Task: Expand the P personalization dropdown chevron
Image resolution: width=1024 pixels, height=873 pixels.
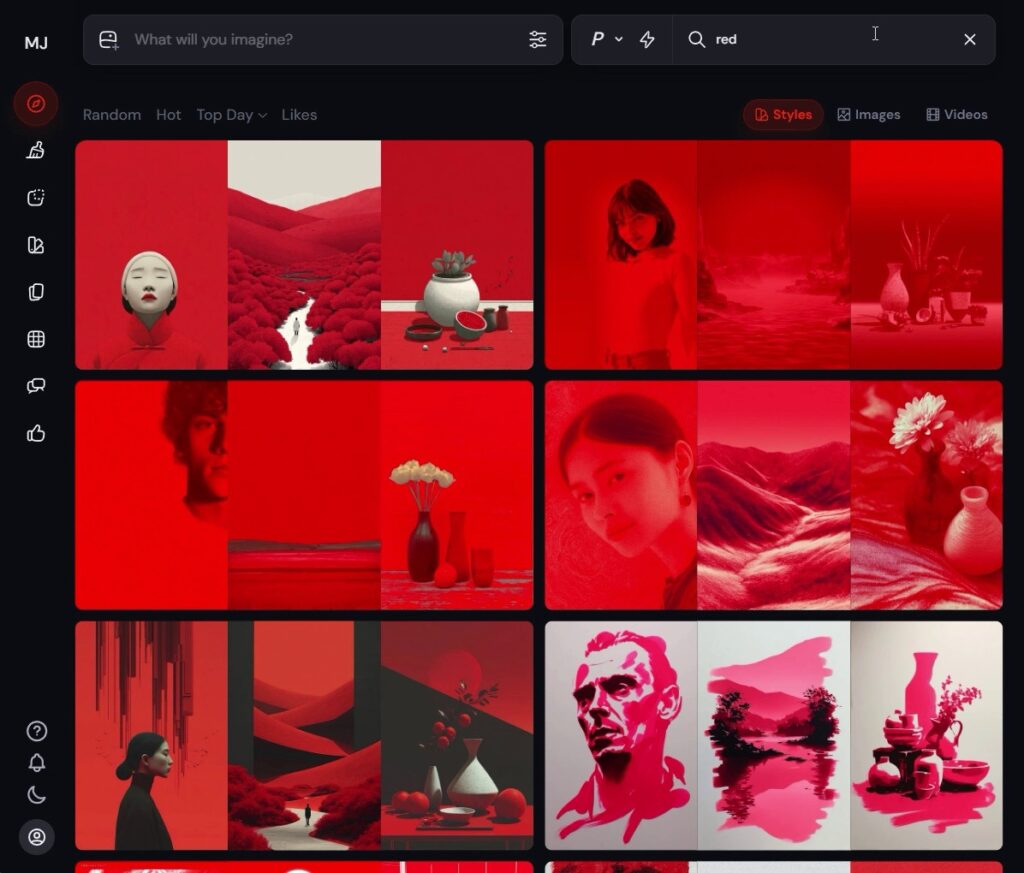Action: tap(618, 39)
